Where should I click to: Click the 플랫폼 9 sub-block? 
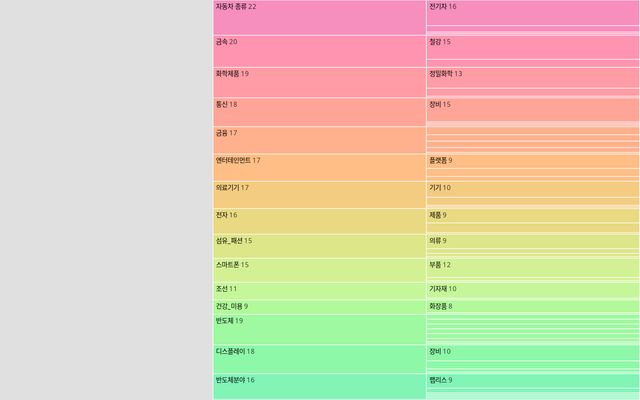tap(533, 161)
